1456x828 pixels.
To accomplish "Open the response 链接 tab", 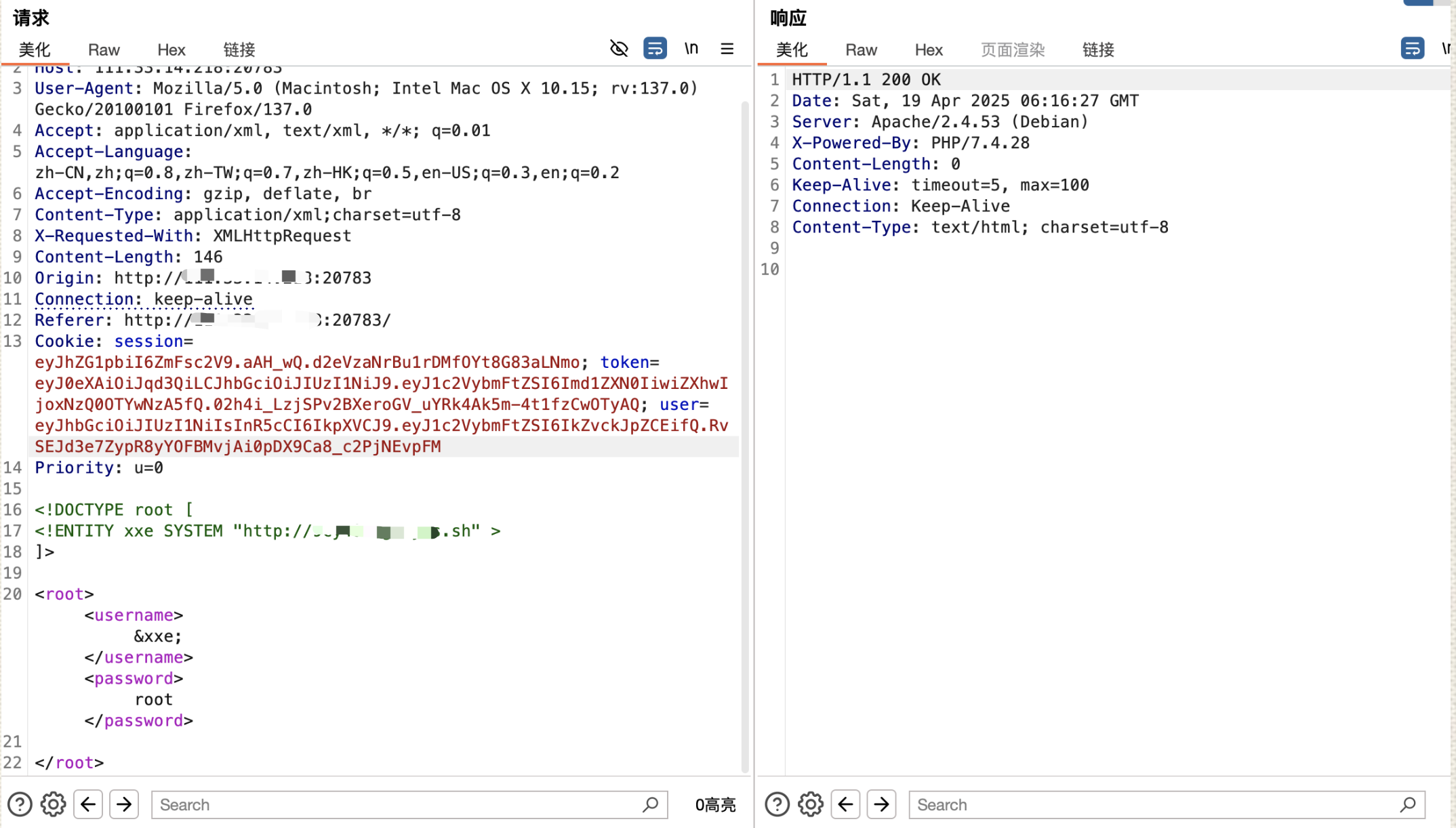I will tap(1098, 49).
